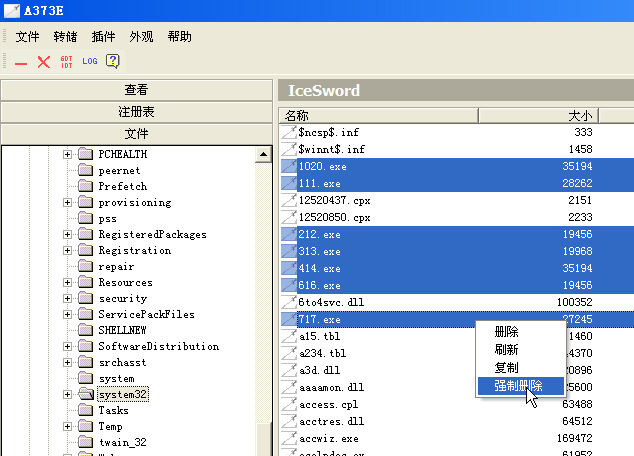Screen dimensions: 634x456
Task: Choose 刷新 from the context menu
Action: coord(521,350)
